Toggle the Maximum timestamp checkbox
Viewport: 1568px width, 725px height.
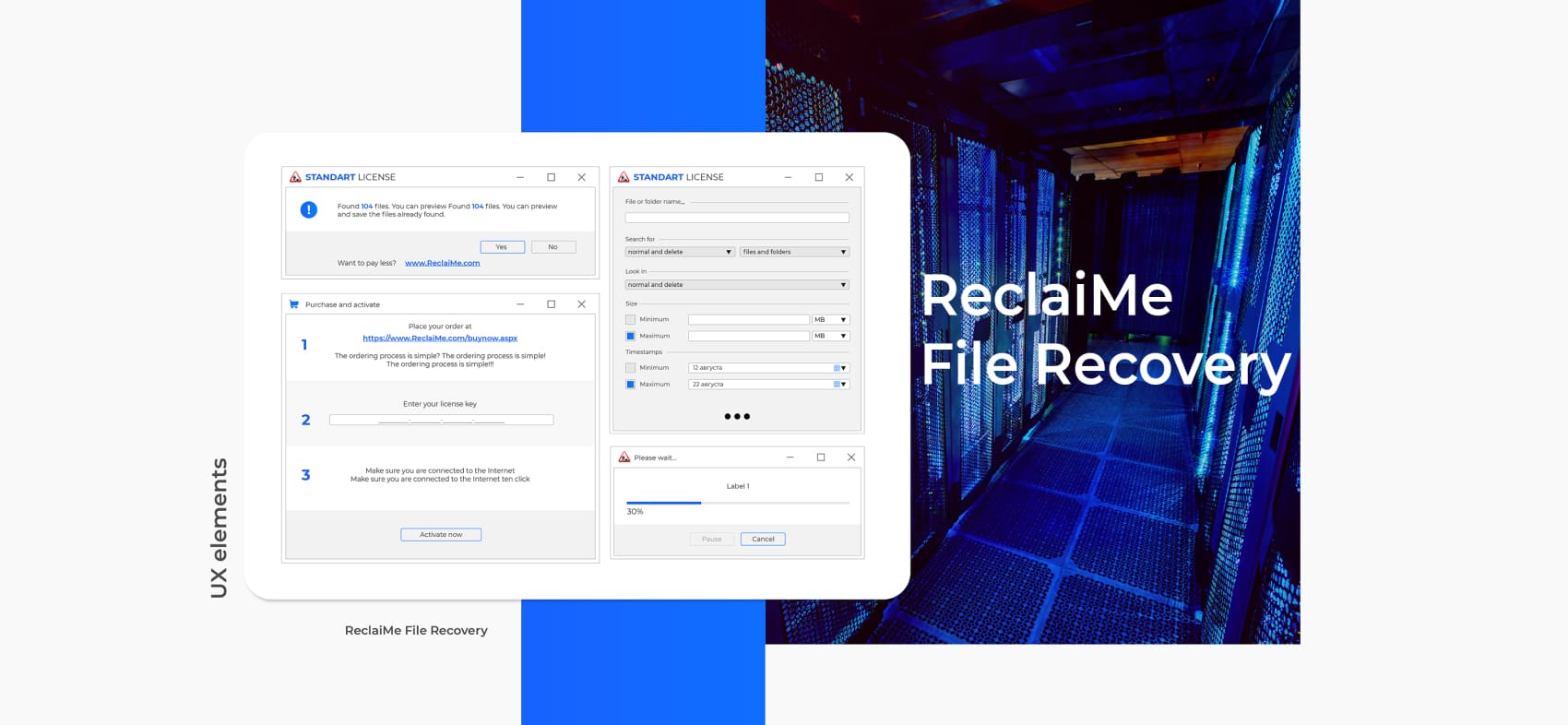point(631,385)
